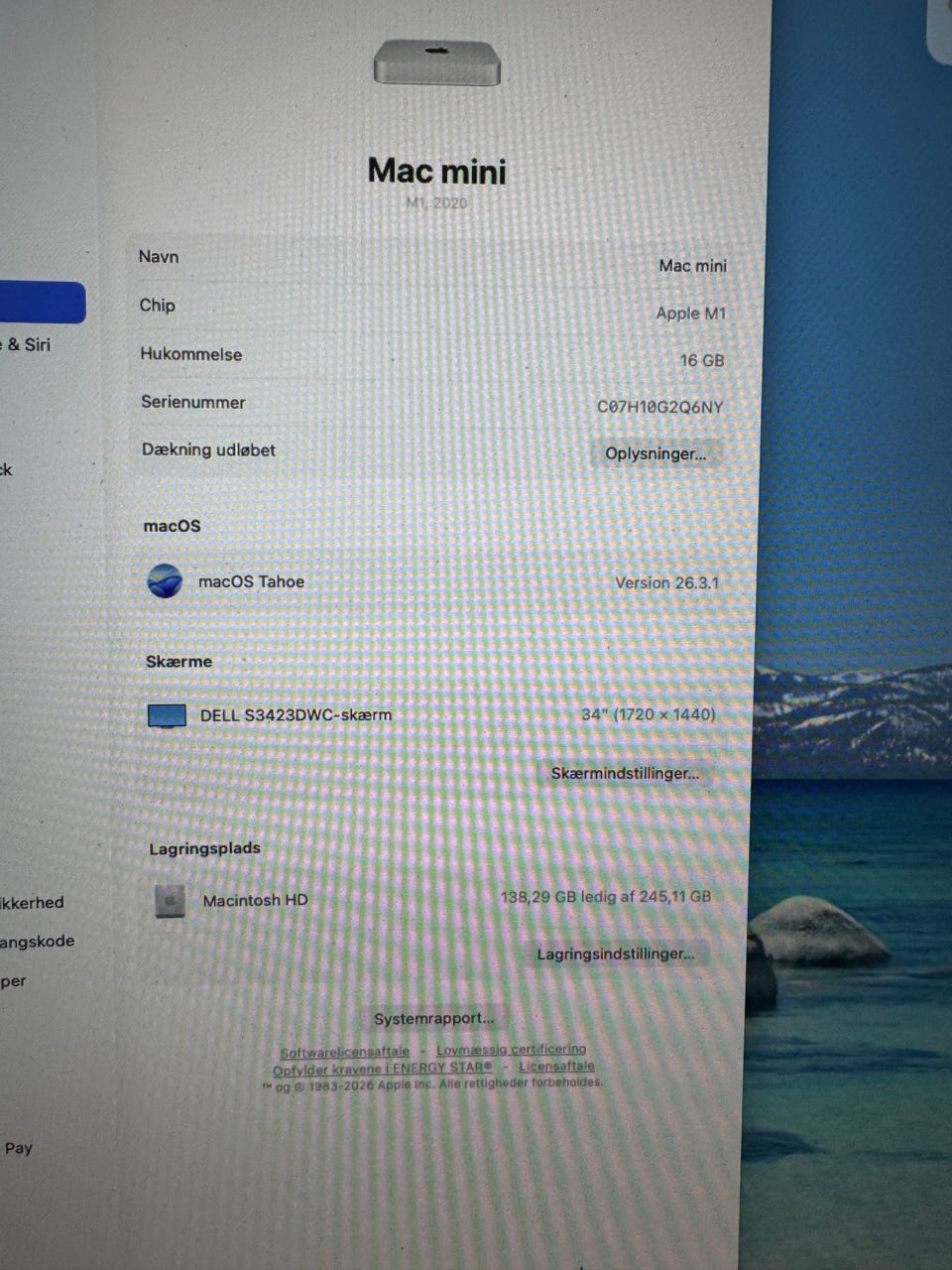Click the 34" (1720 × 1440) resolution text
The image size is (952, 1270).
coord(649,713)
